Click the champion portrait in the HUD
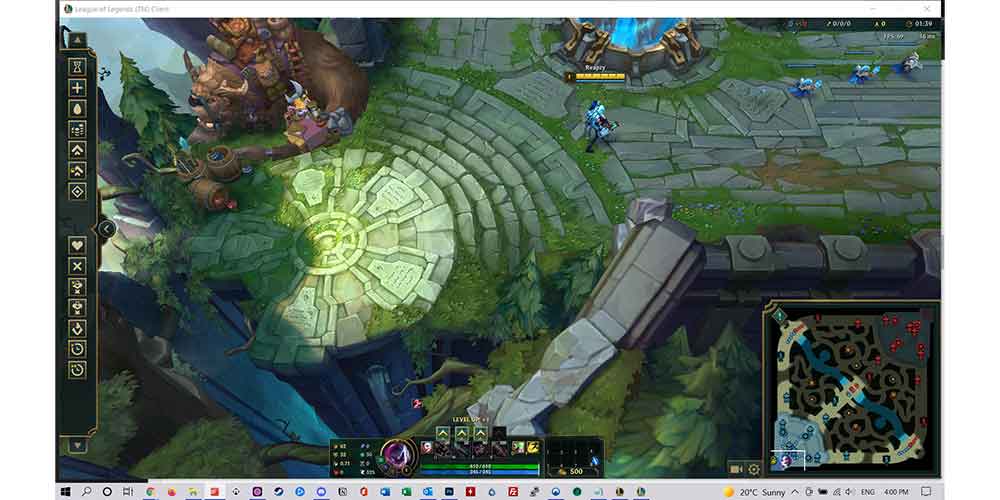Viewport: 1000px width, 500px height. pyautogui.click(x=399, y=455)
